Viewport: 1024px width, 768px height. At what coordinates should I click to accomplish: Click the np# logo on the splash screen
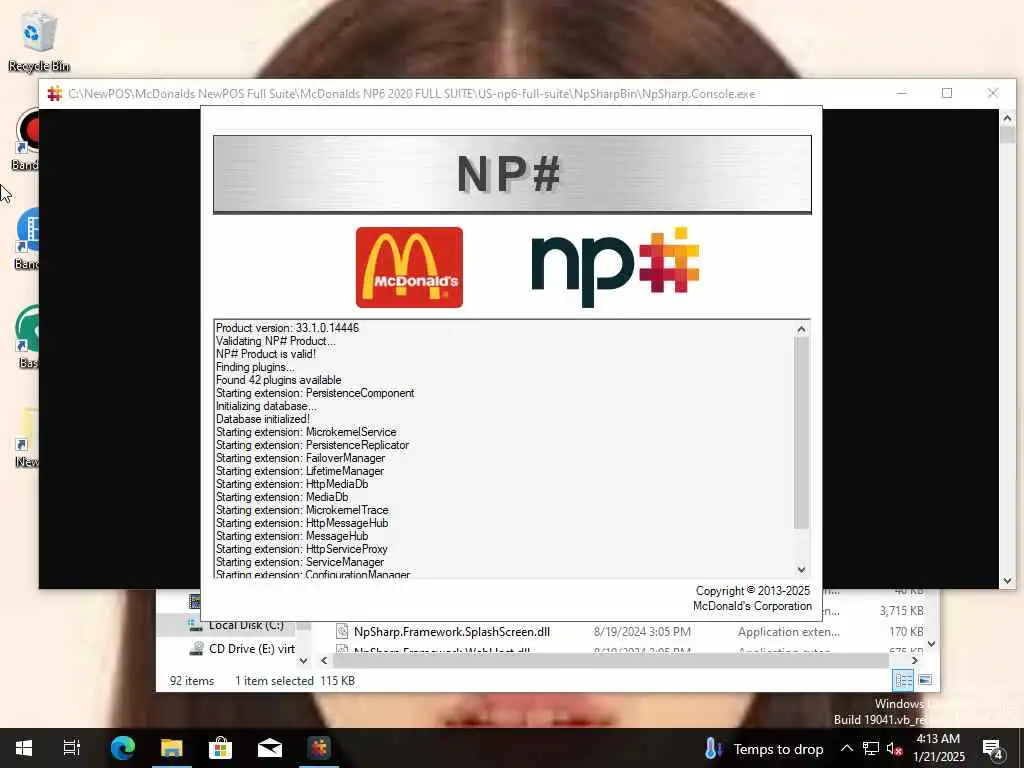615,266
